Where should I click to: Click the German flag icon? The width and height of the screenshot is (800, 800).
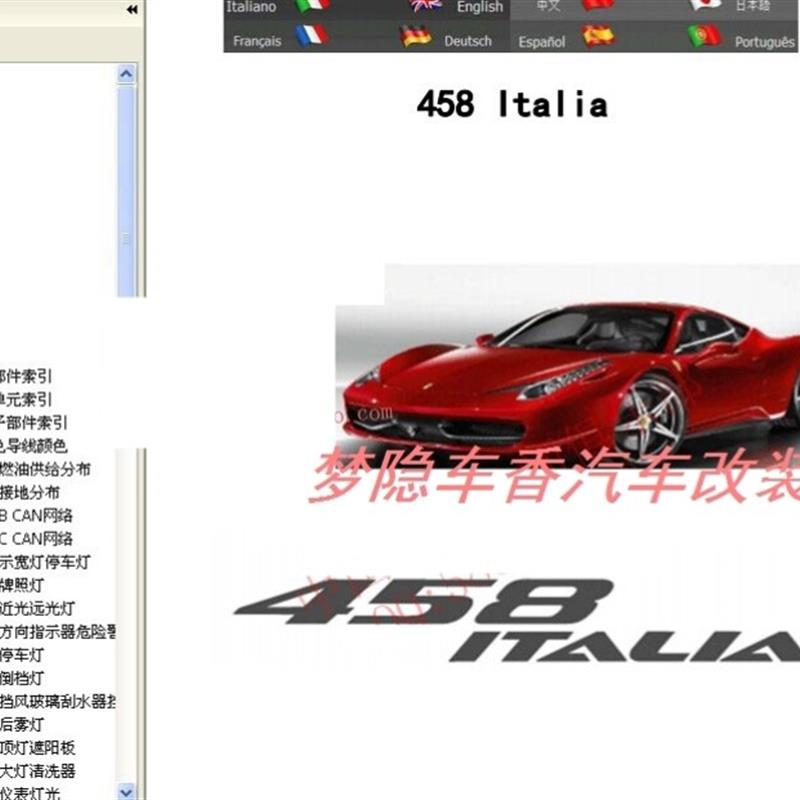416,36
